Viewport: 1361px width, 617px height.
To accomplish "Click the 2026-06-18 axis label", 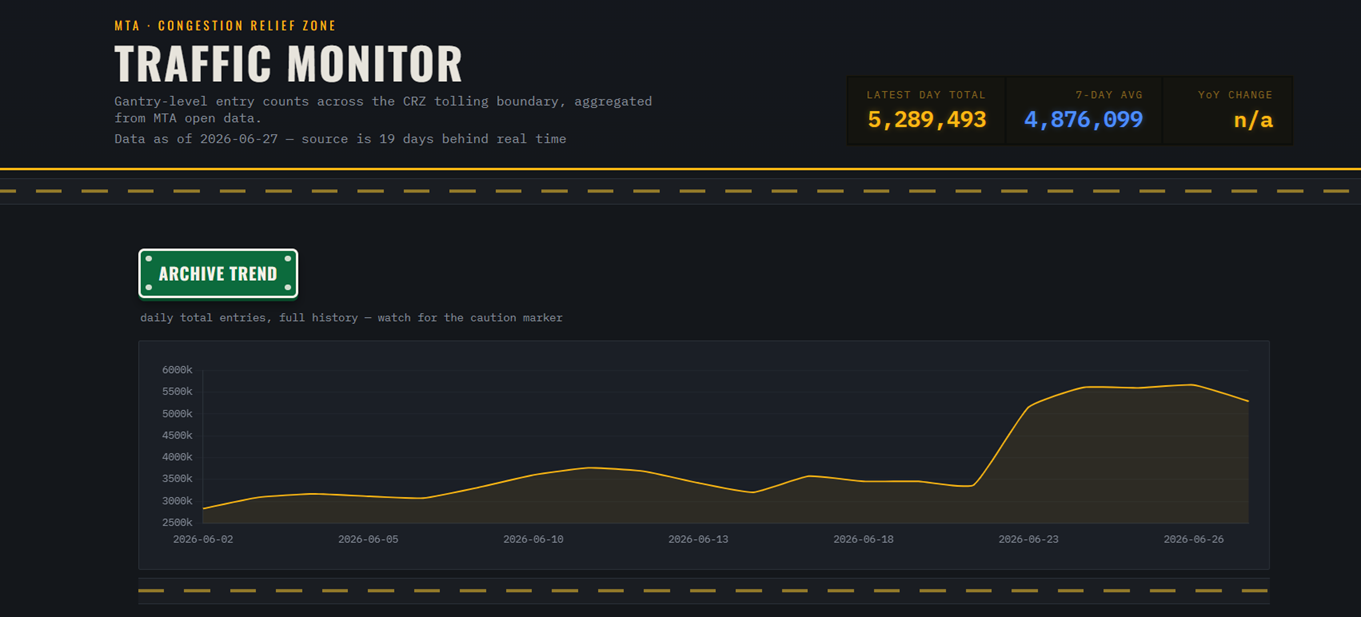I will click(x=863, y=539).
